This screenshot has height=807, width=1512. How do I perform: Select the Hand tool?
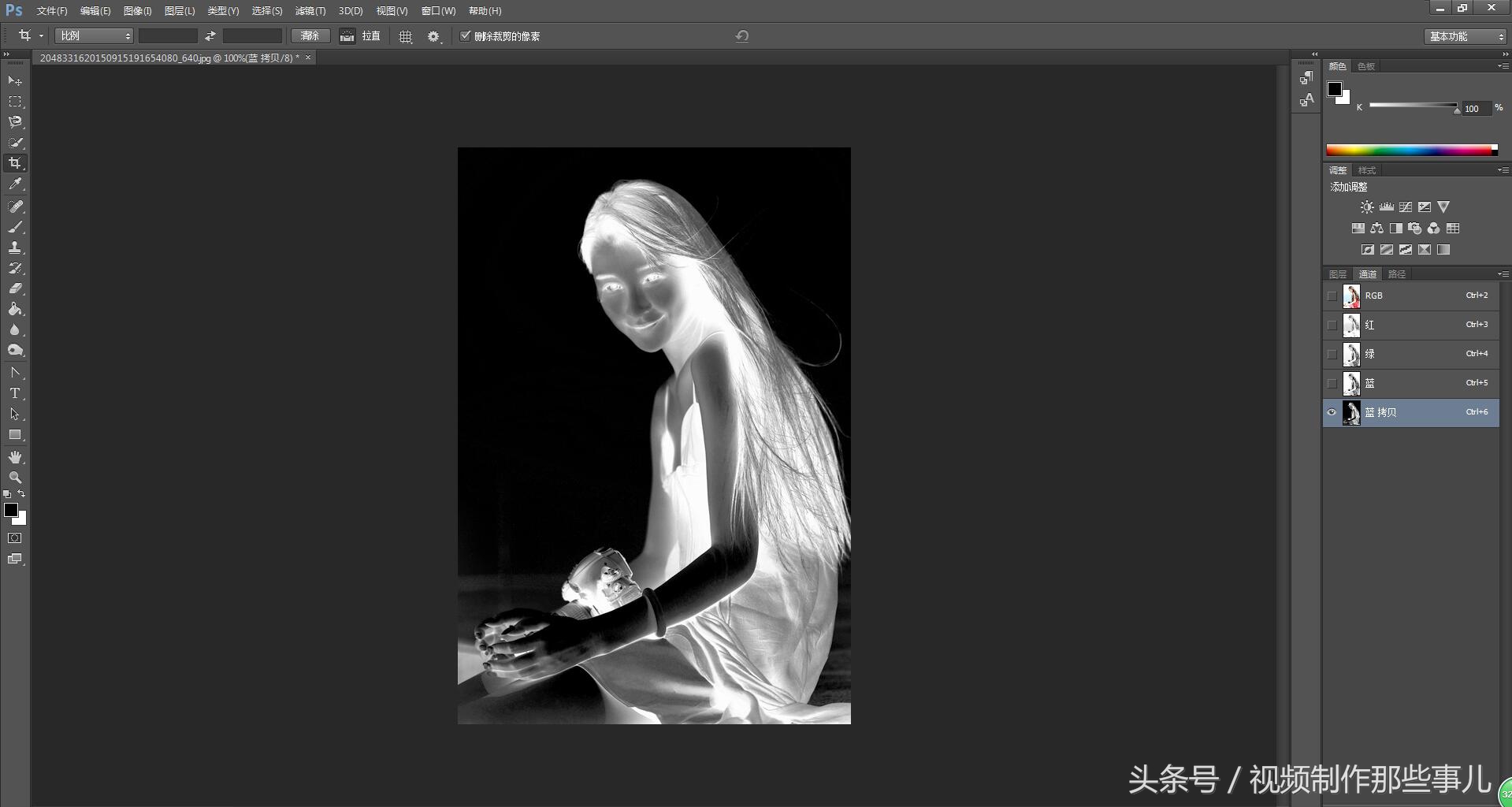[x=15, y=457]
